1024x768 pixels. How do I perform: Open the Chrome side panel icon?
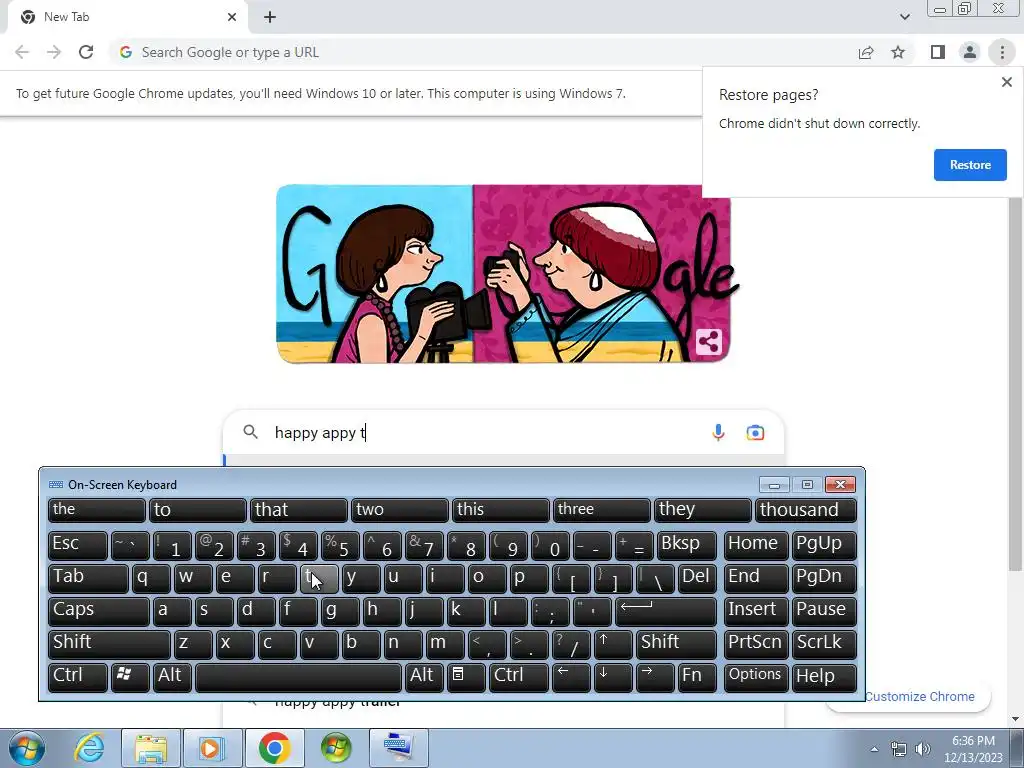tap(938, 52)
